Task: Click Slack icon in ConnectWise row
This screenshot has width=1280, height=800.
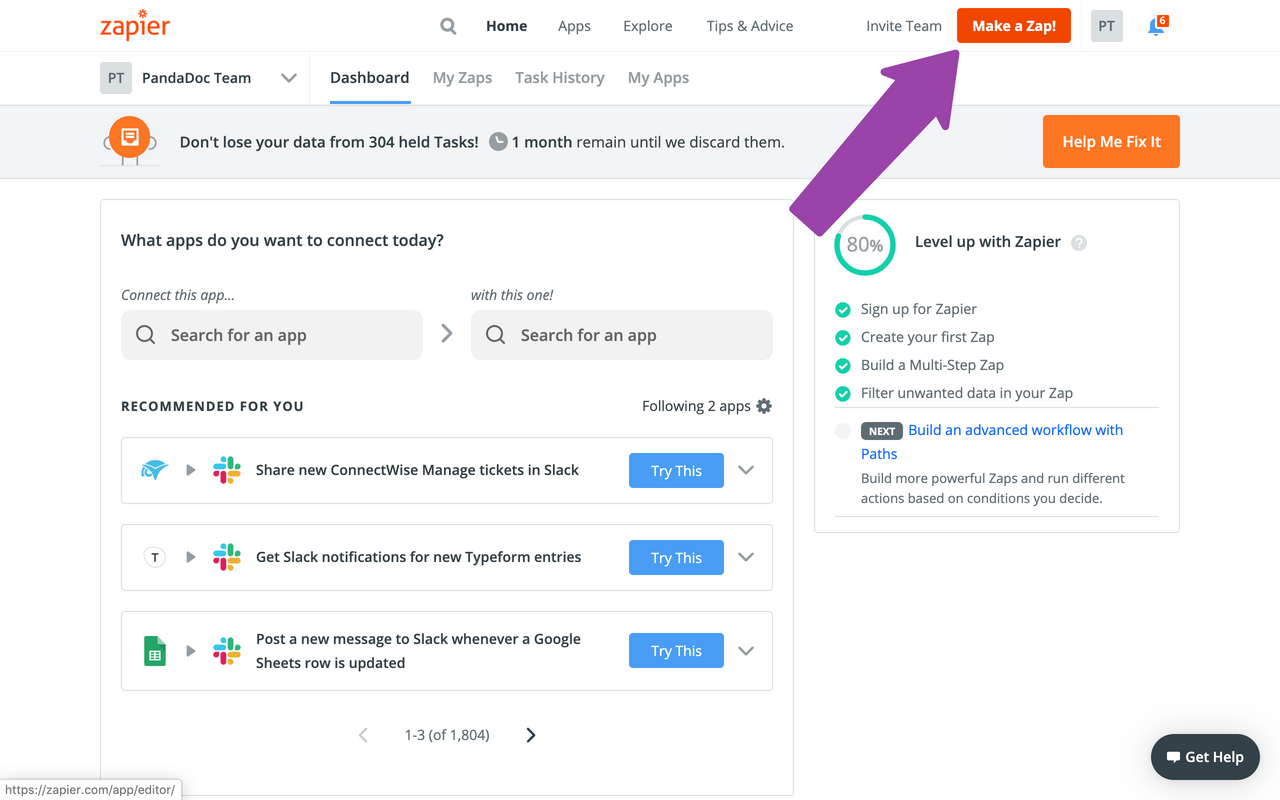Action: click(x=227, y=470)
